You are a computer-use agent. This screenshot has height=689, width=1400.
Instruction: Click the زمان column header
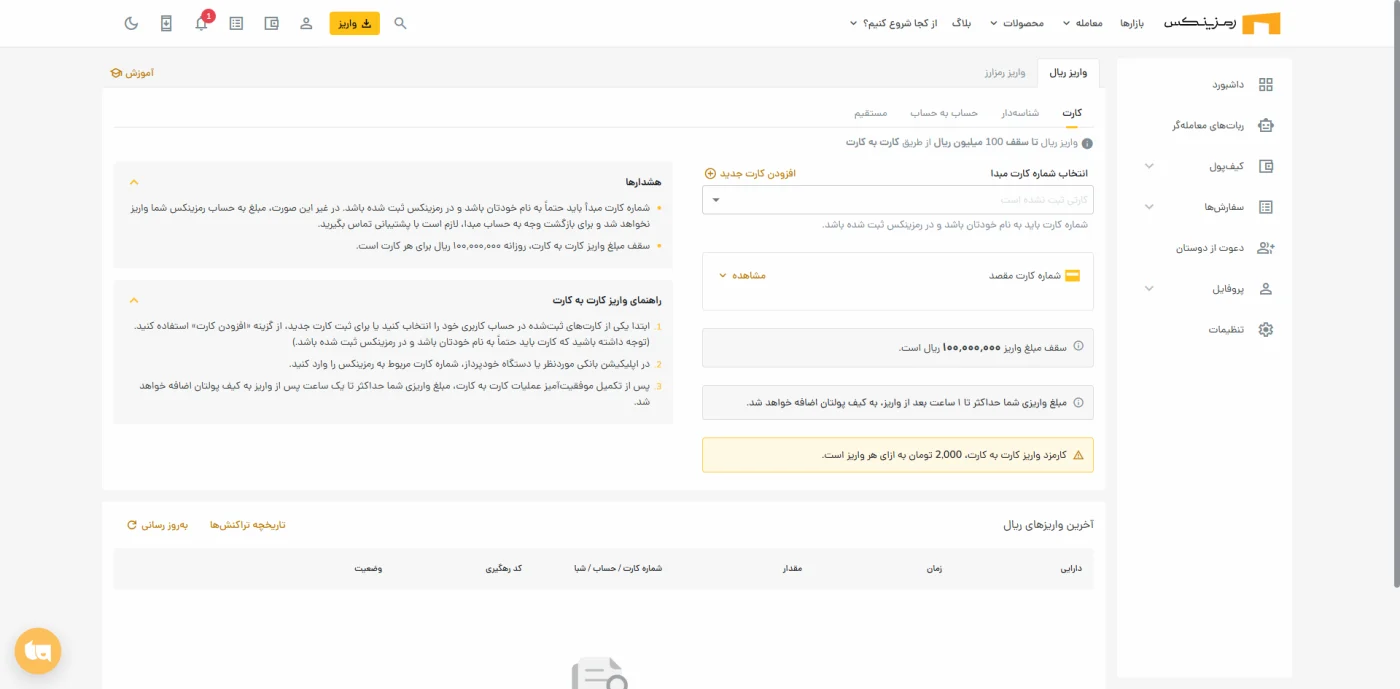pyautogui.click(x=935, y=568)
